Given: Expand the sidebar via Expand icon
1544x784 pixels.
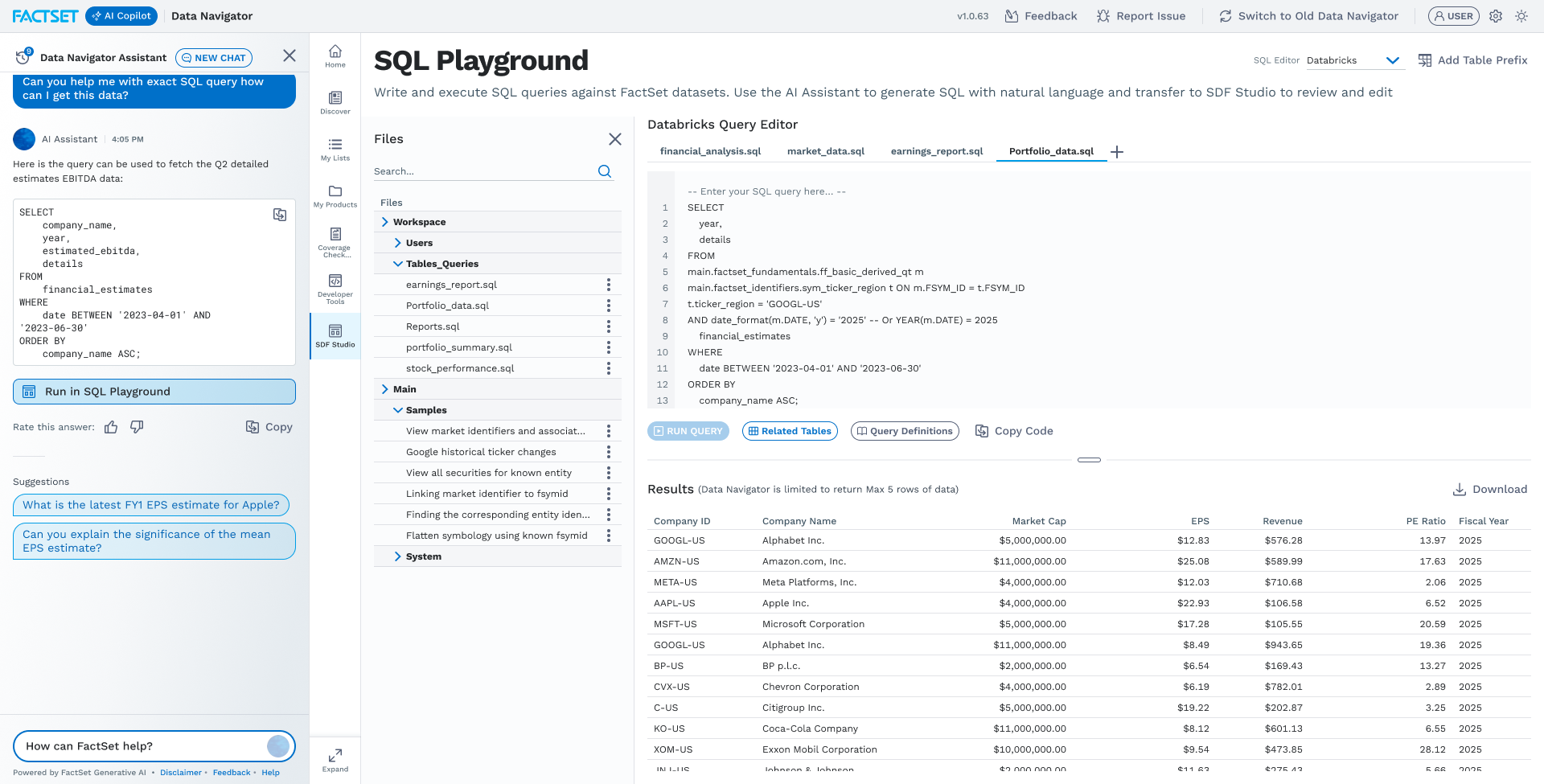Looking at the screenshot, I should [x=335, y=761].
